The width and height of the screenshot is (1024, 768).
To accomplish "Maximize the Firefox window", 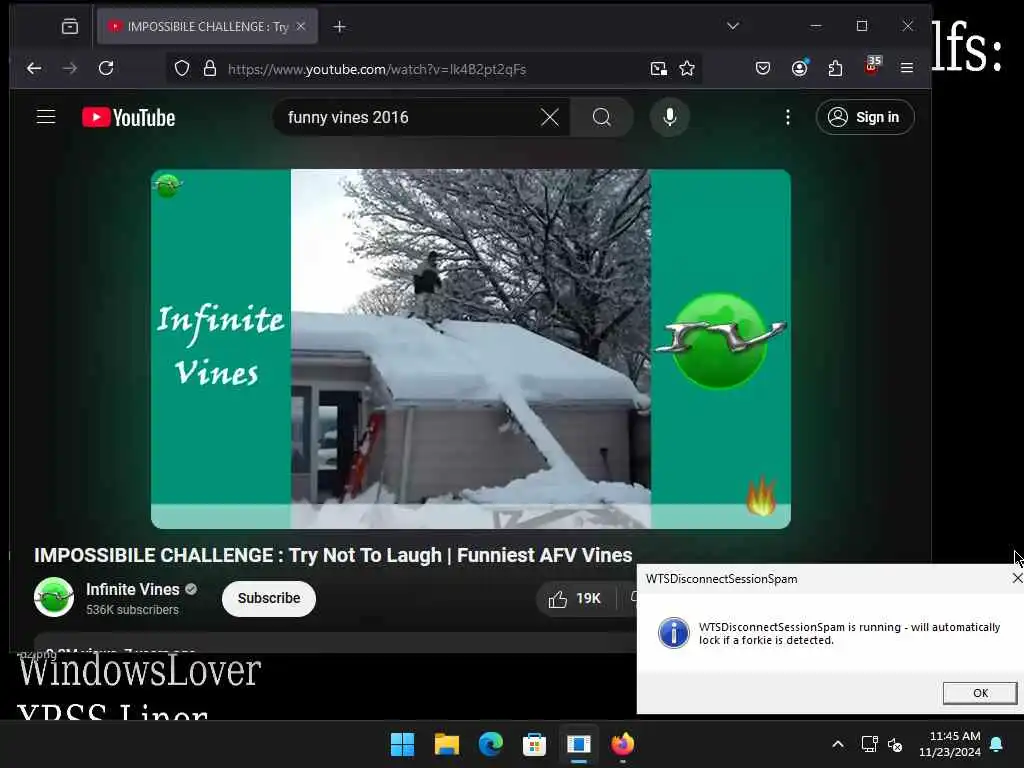I will (862, 26).
